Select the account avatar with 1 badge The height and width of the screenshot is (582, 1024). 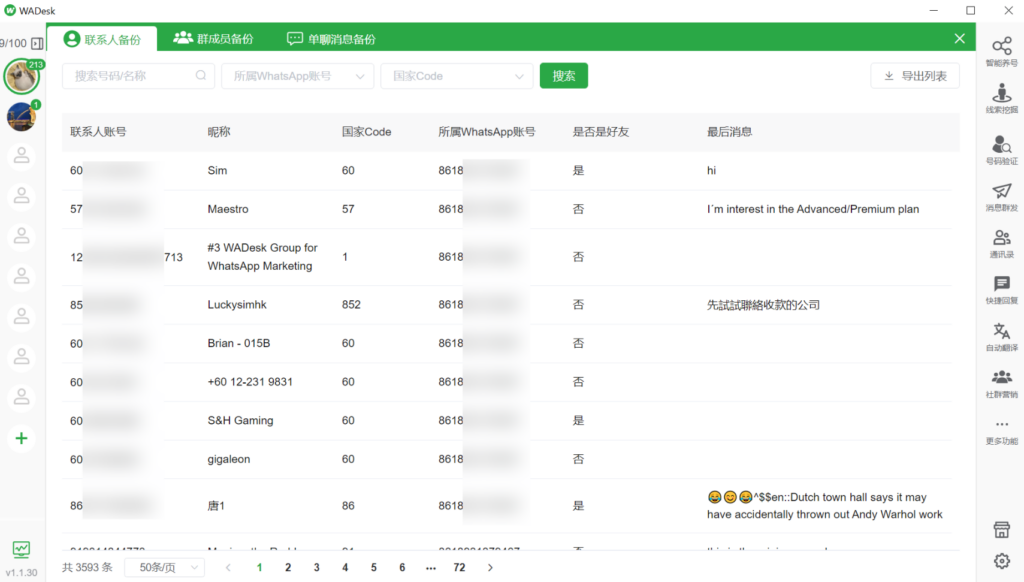point(22,117)
